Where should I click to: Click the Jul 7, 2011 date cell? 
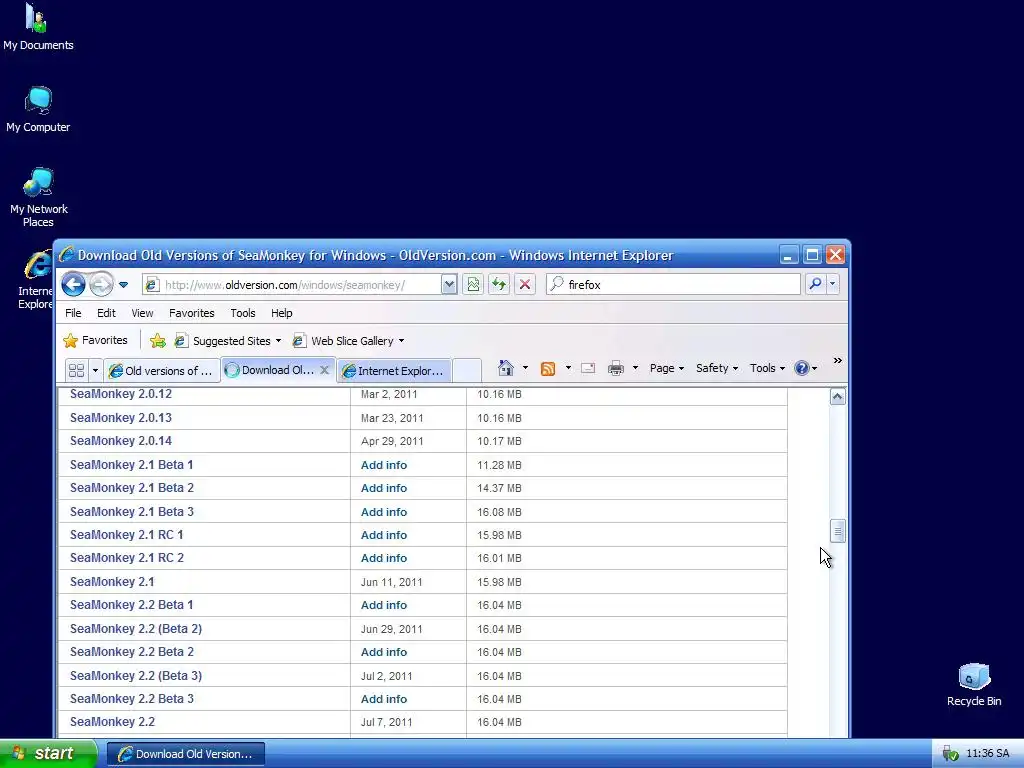click(387, 722)
